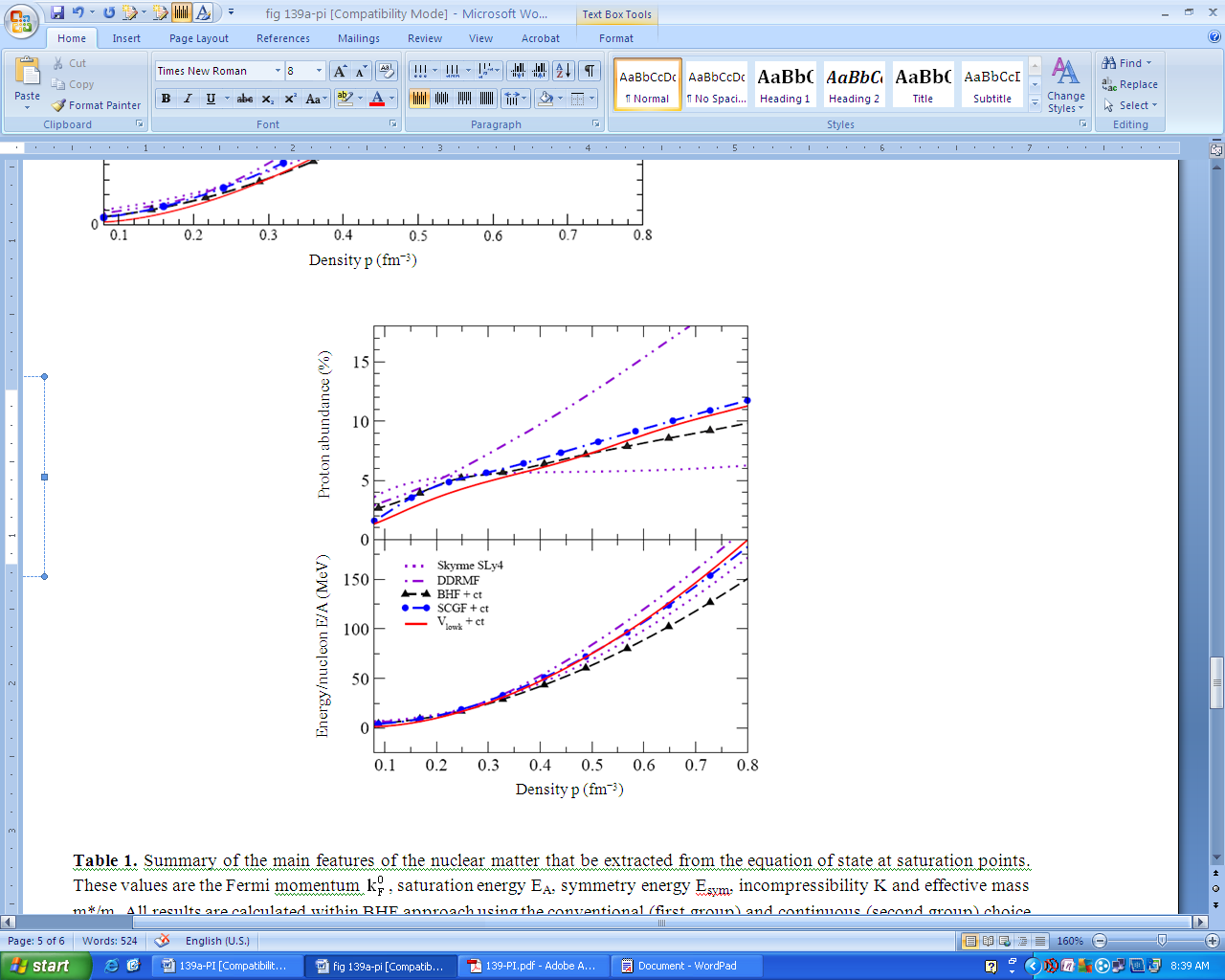The width and height of the screenshot is (1225, 980).
Task: Open the font name dropdown
Action: 278,71
